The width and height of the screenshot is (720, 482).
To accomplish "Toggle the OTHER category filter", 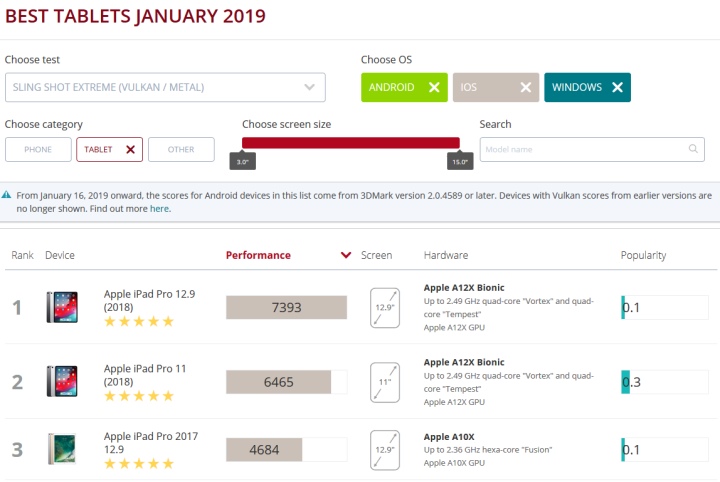I will [181, 150].
